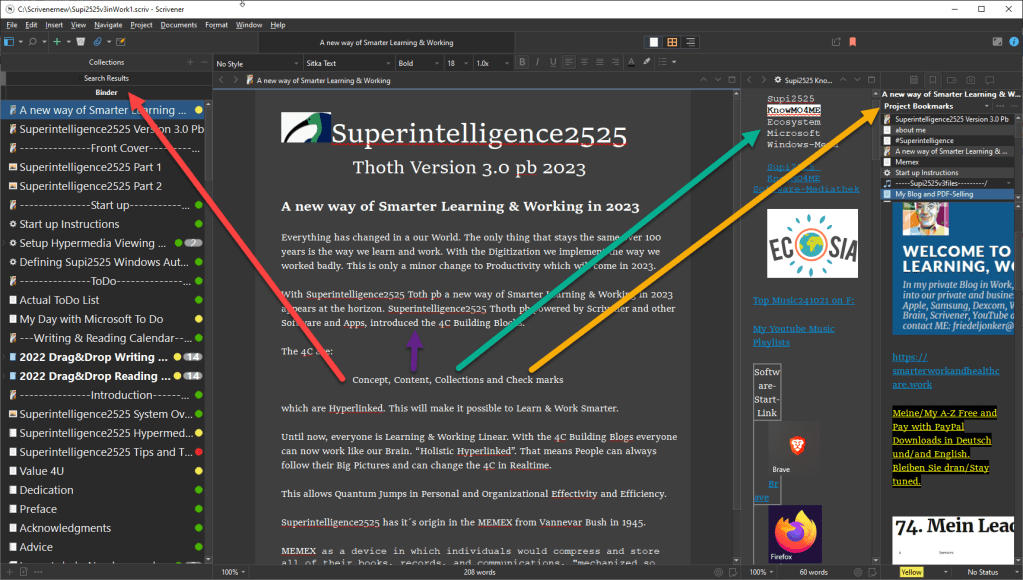Screen dimensions: 1023x580
Task: Open Snapshots camera tab in Inspector
Action: pyautogui.click(x=969, y=80)
